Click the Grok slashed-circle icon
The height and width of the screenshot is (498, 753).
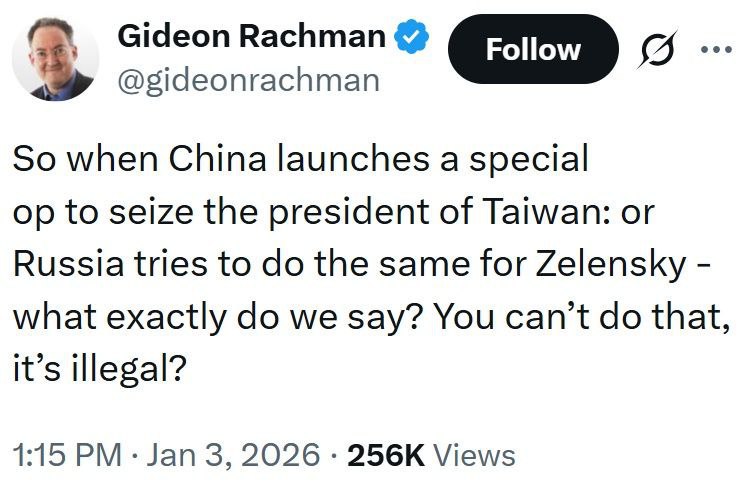pyautogui.click(x=654, y=50)
